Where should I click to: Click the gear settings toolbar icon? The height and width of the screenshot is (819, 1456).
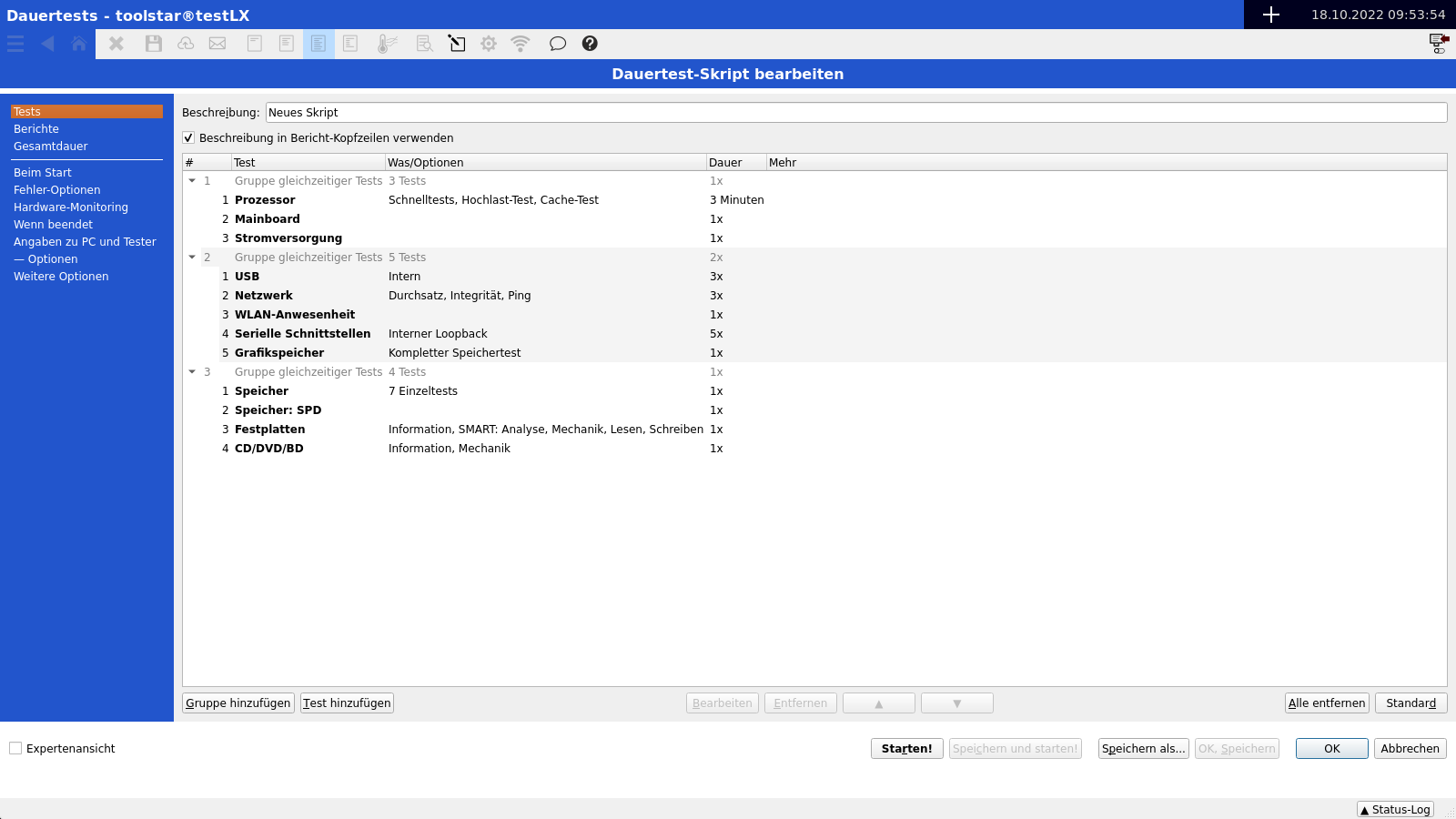(489, 44)
